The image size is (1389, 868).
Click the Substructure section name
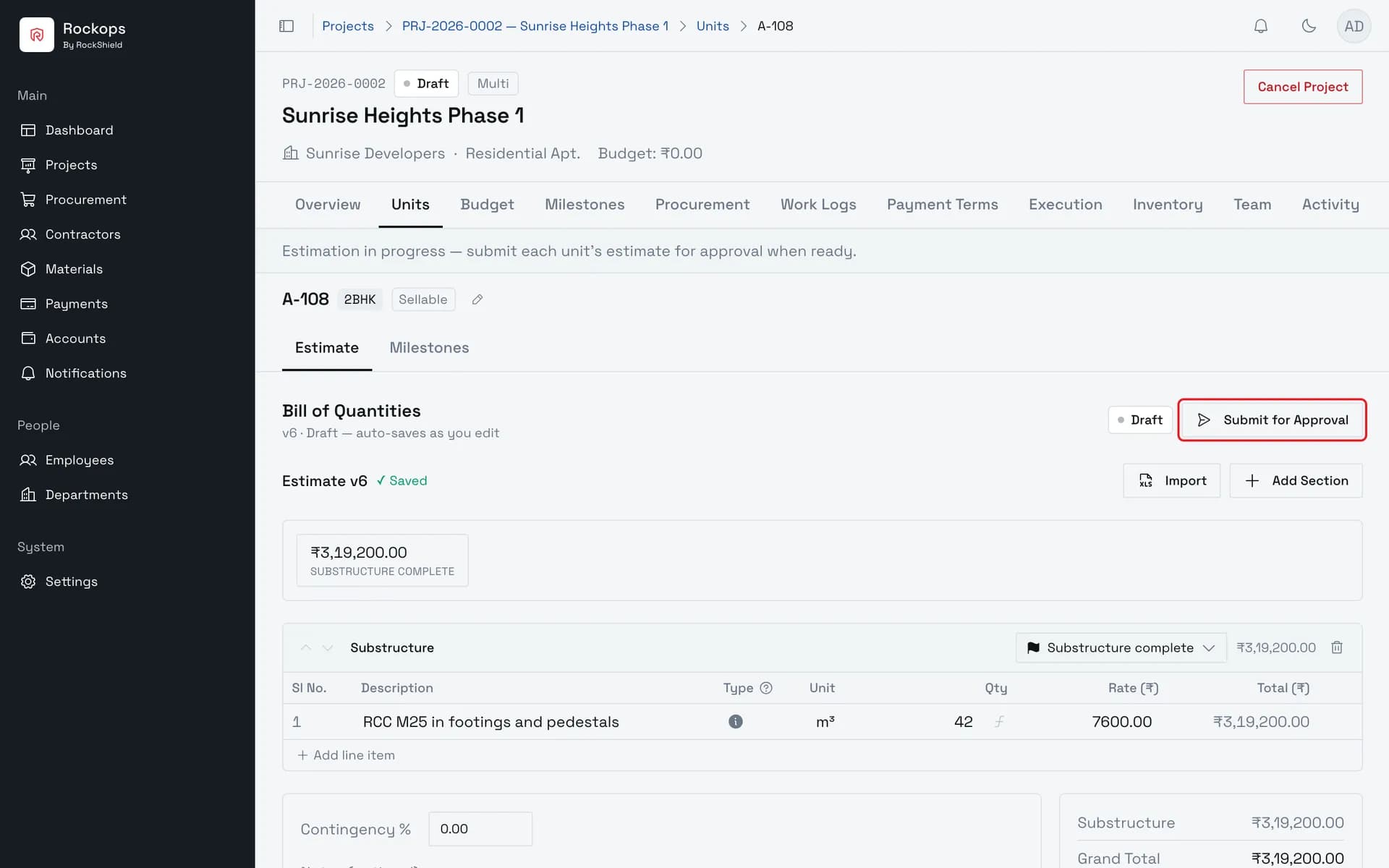[x=392, y=647]
